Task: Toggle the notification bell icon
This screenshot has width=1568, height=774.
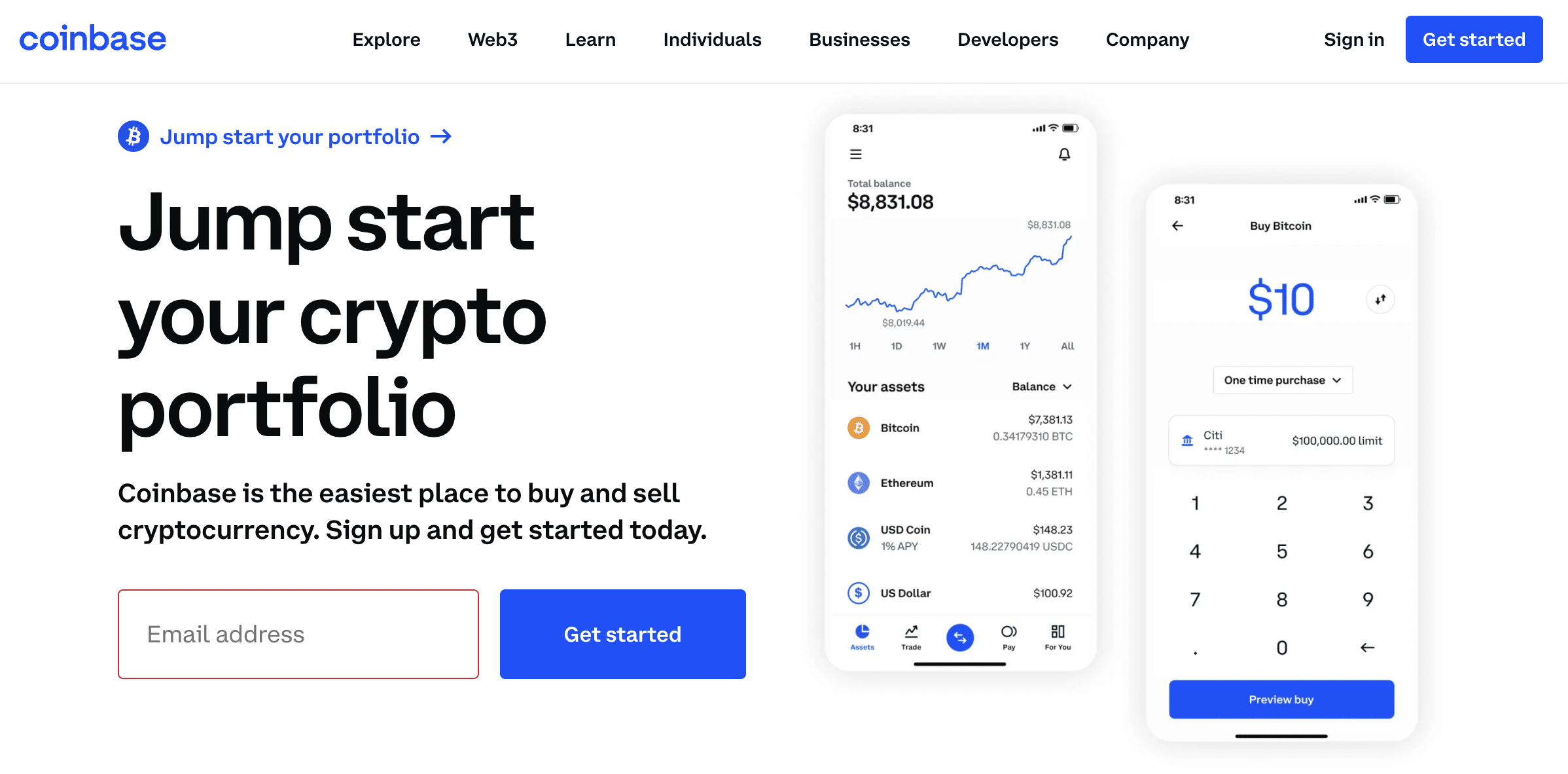Action: click(1064, 154)
